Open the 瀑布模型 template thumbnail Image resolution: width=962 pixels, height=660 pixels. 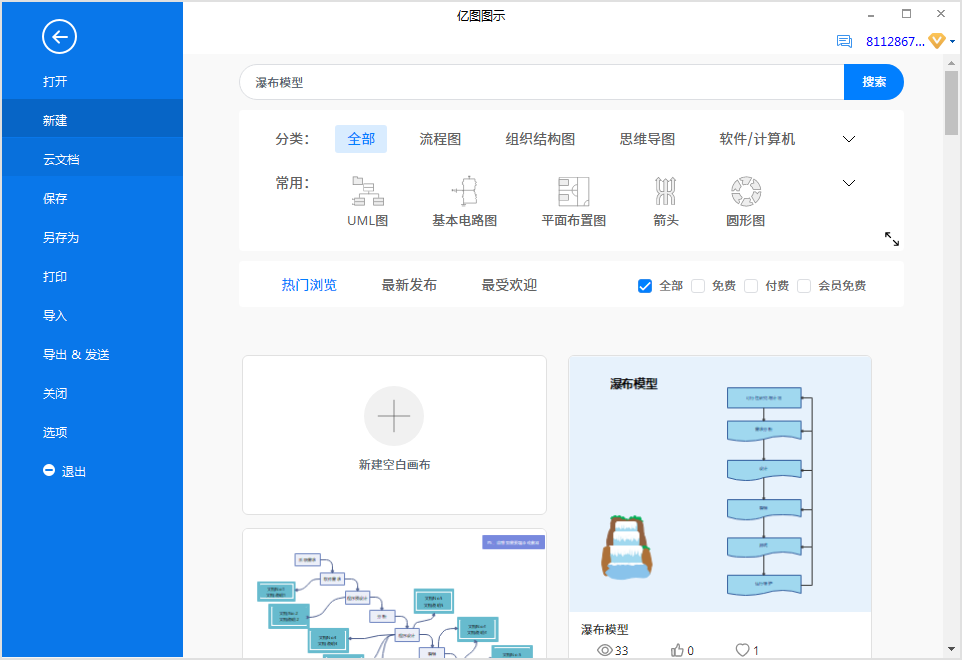tap(720, 484)
